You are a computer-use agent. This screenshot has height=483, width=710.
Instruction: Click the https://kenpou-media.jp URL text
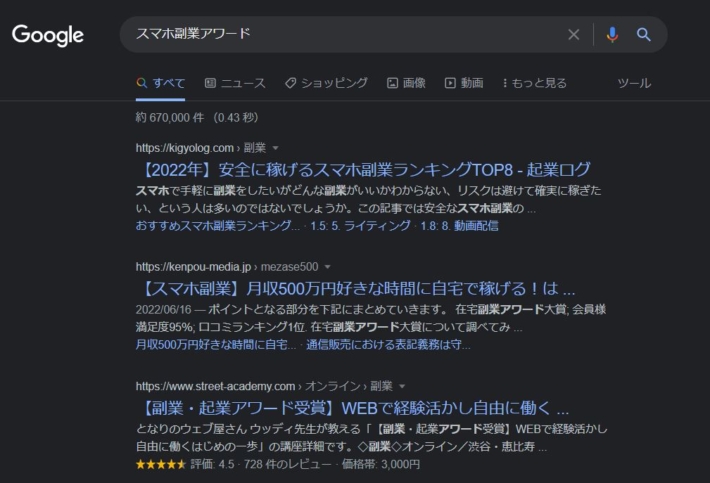193,267
